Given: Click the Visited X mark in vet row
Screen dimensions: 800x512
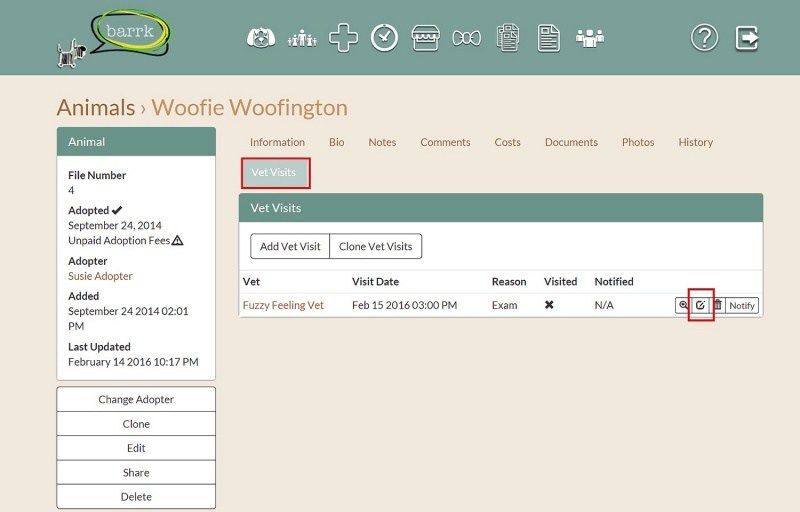Looking at the screenshot, I should point(549,305).
